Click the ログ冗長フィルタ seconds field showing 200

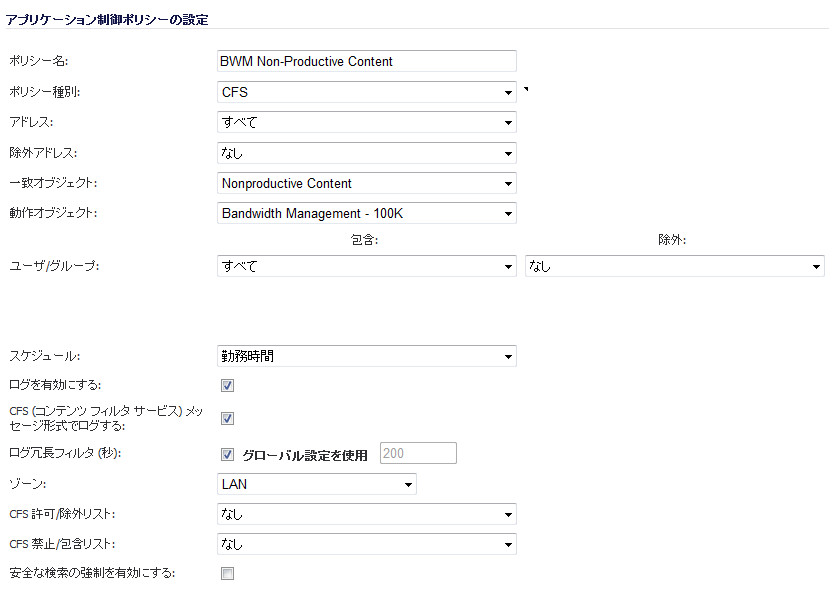point(418,453)
